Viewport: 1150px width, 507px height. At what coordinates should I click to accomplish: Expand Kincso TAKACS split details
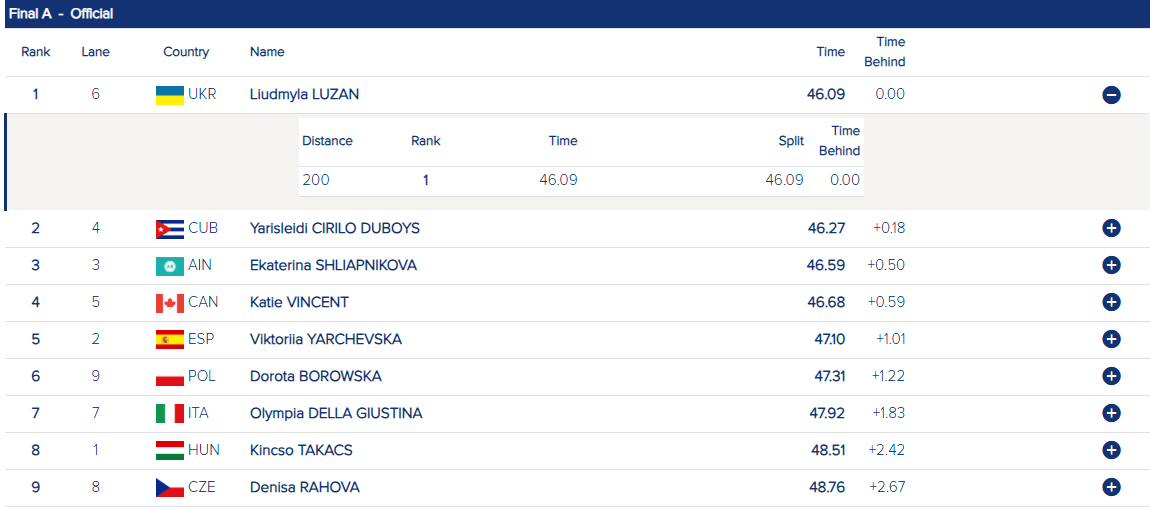(x=1111, y=450)
